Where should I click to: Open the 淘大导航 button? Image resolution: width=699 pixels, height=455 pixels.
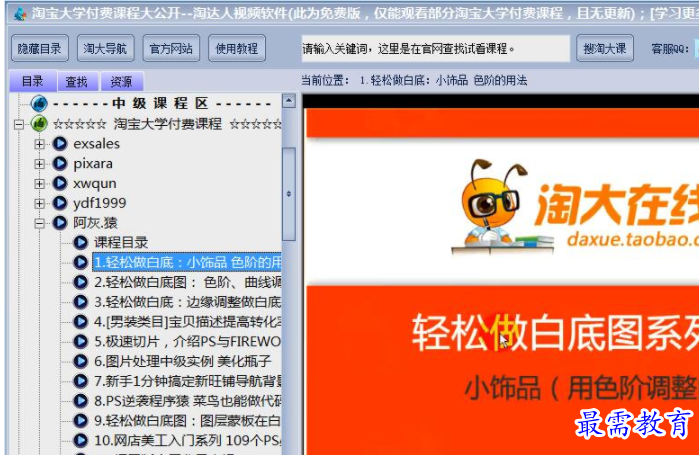[105, 48]
